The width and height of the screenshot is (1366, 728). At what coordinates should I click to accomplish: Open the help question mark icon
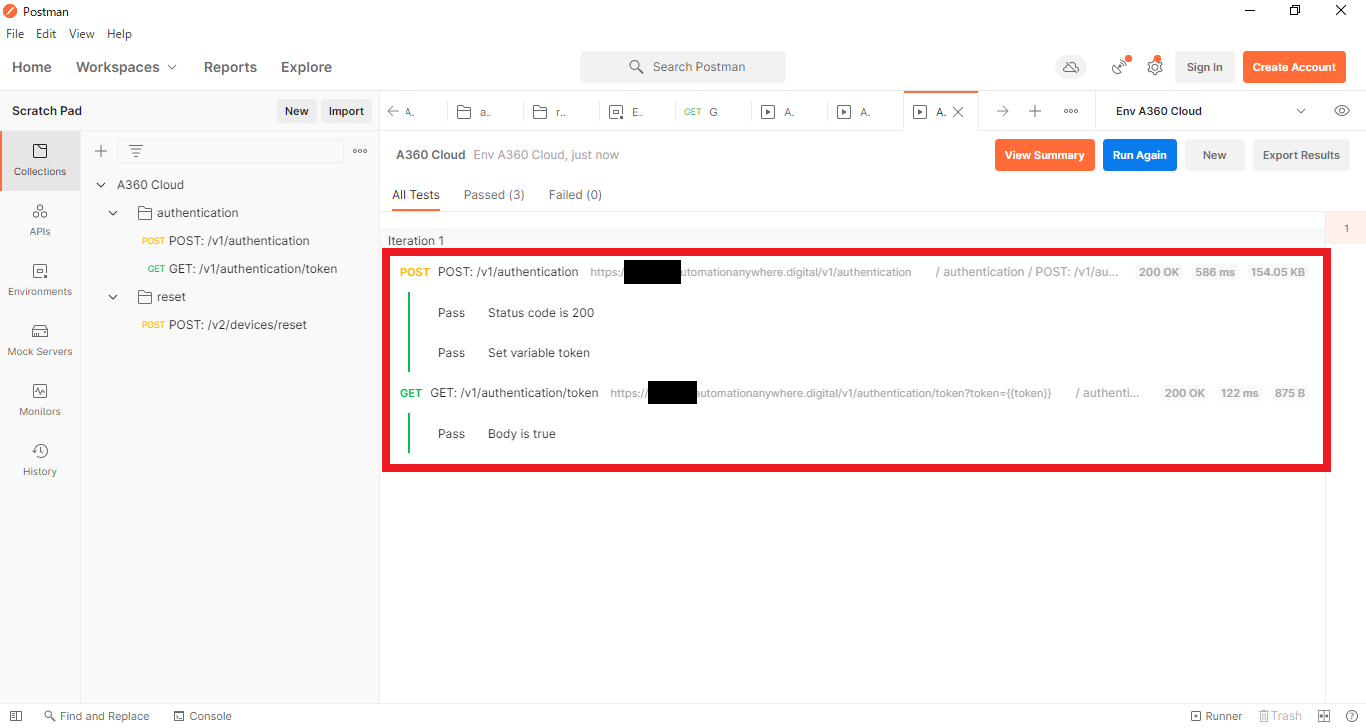(1351, 716)
